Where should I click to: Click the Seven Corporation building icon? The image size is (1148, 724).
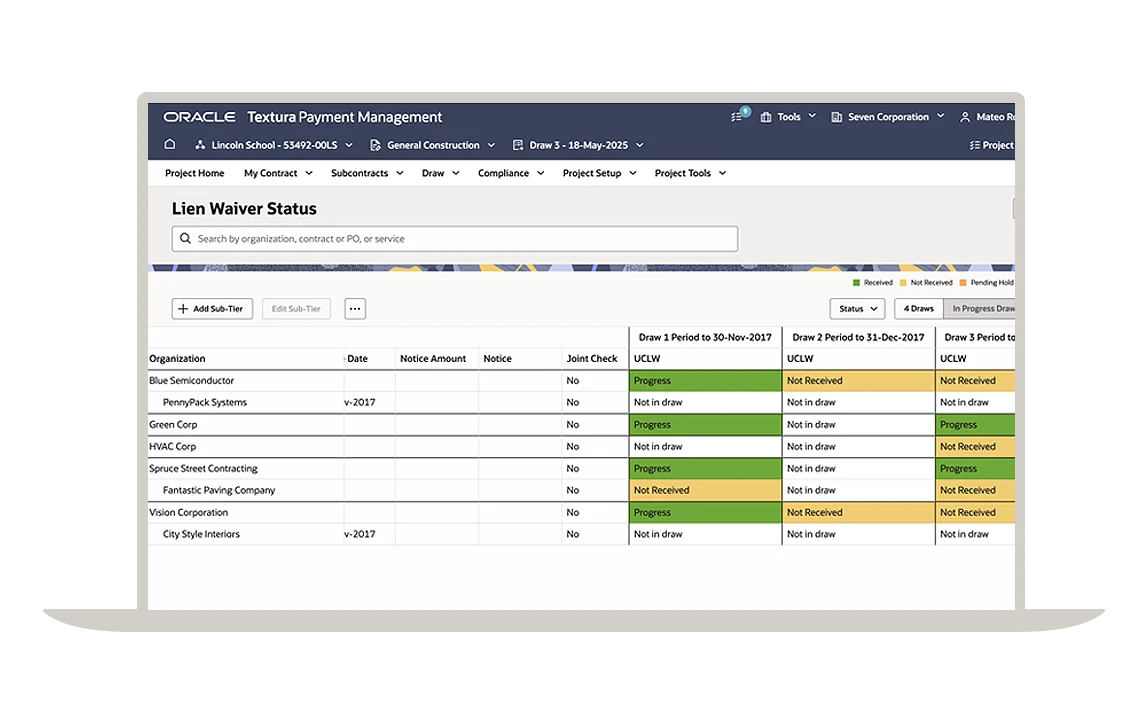pyautogui.click(x=837, y=117)
